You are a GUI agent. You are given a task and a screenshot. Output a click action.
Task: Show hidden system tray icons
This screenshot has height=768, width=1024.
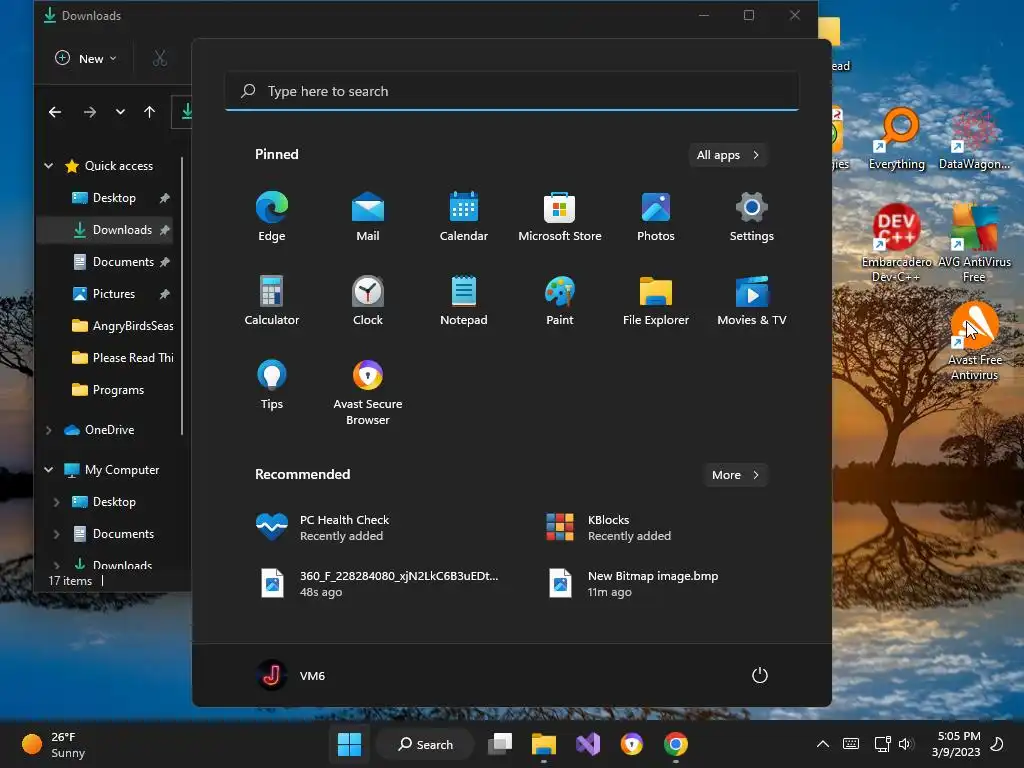click(823, 744)
